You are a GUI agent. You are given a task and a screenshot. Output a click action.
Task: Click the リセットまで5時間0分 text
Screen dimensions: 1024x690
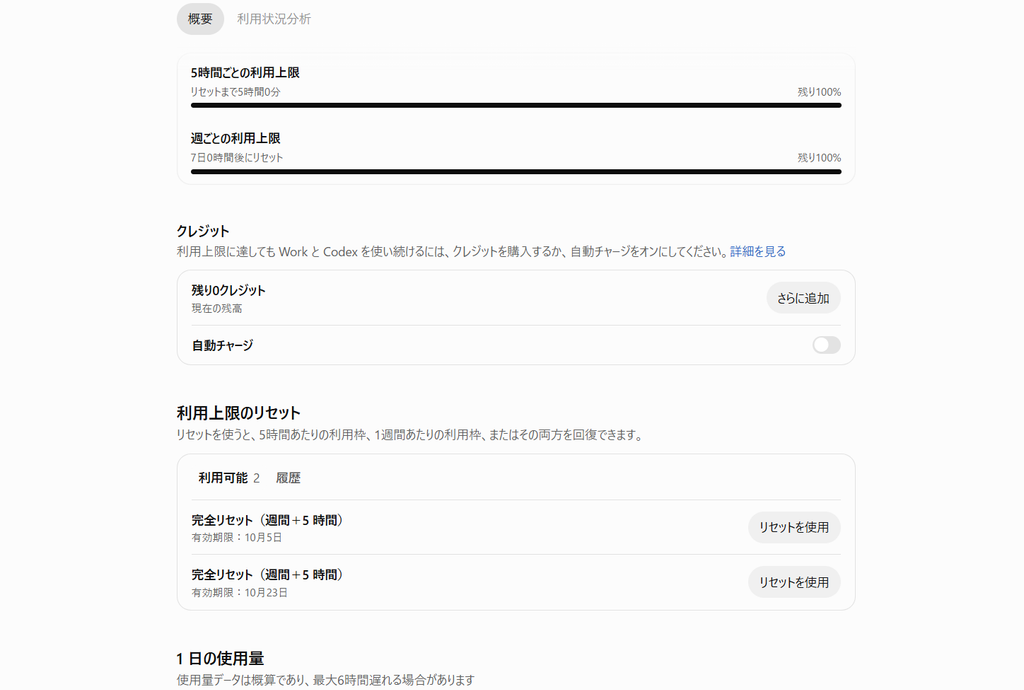[236, 92]
